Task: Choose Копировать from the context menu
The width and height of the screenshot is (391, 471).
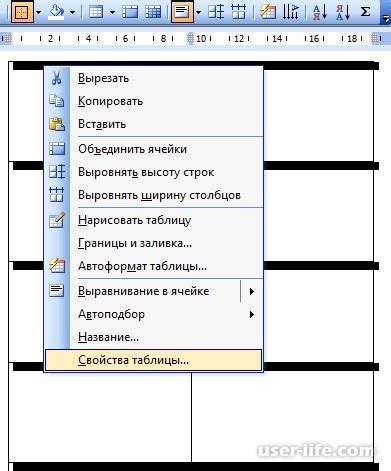Action: coord(153,101)
